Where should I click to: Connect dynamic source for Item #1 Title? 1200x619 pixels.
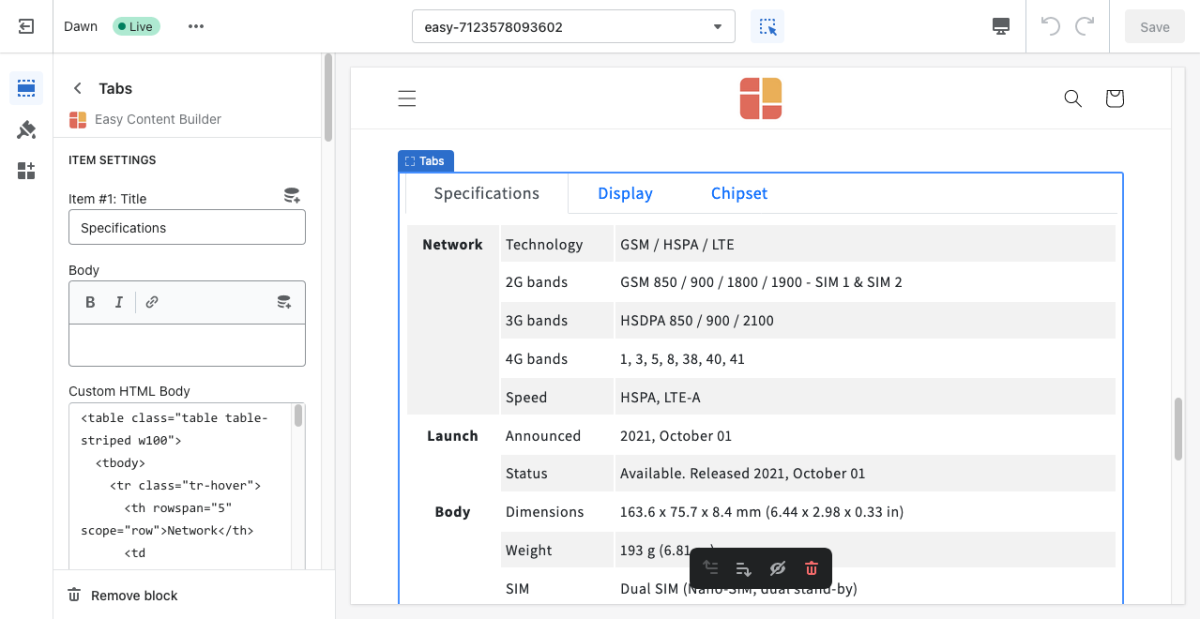tap(292, 196)
